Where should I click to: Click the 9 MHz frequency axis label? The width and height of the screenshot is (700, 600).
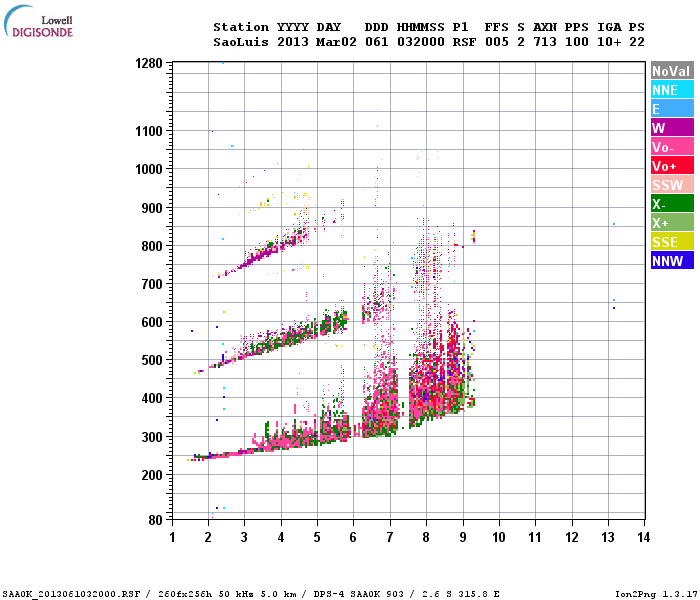pyautogui.click(x=462, y=537)
